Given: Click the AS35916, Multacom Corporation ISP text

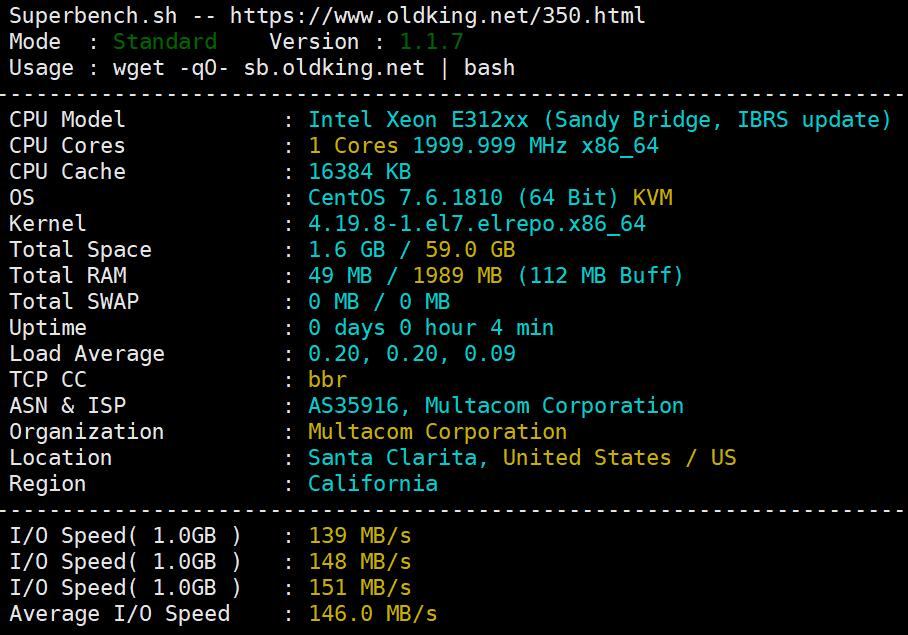Looking at the screenshot, I should click(496, 406).
